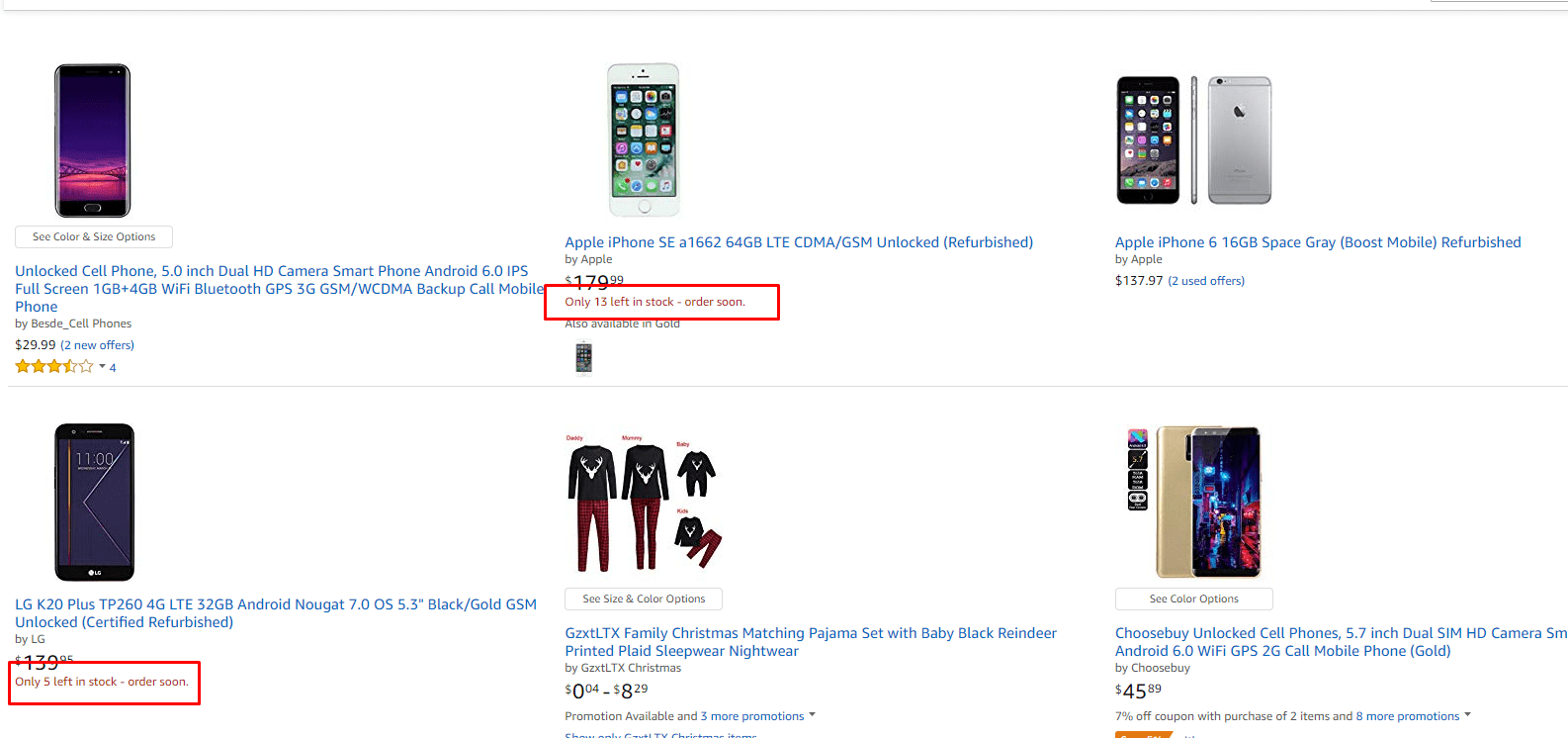Expand the '3 more promotions' dropdown

[x=812, y=715]
